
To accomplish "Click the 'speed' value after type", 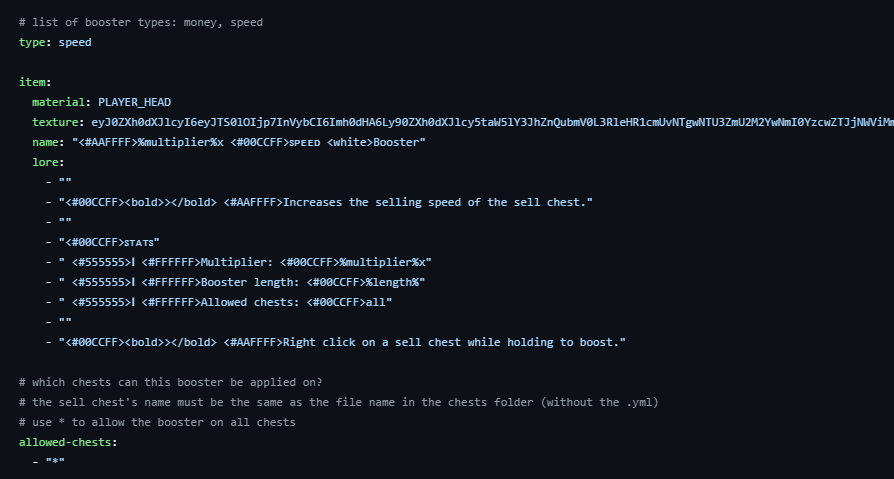I will coord(75,42).
